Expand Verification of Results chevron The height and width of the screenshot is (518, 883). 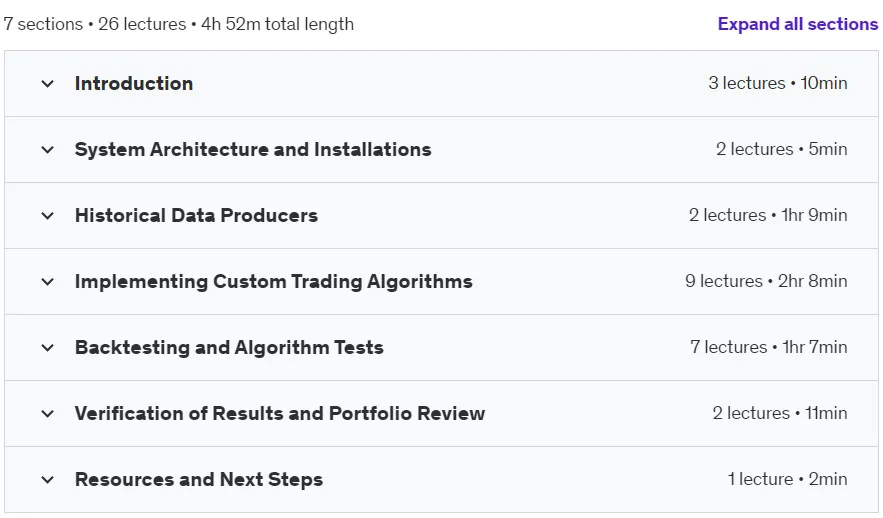point(48,414)
